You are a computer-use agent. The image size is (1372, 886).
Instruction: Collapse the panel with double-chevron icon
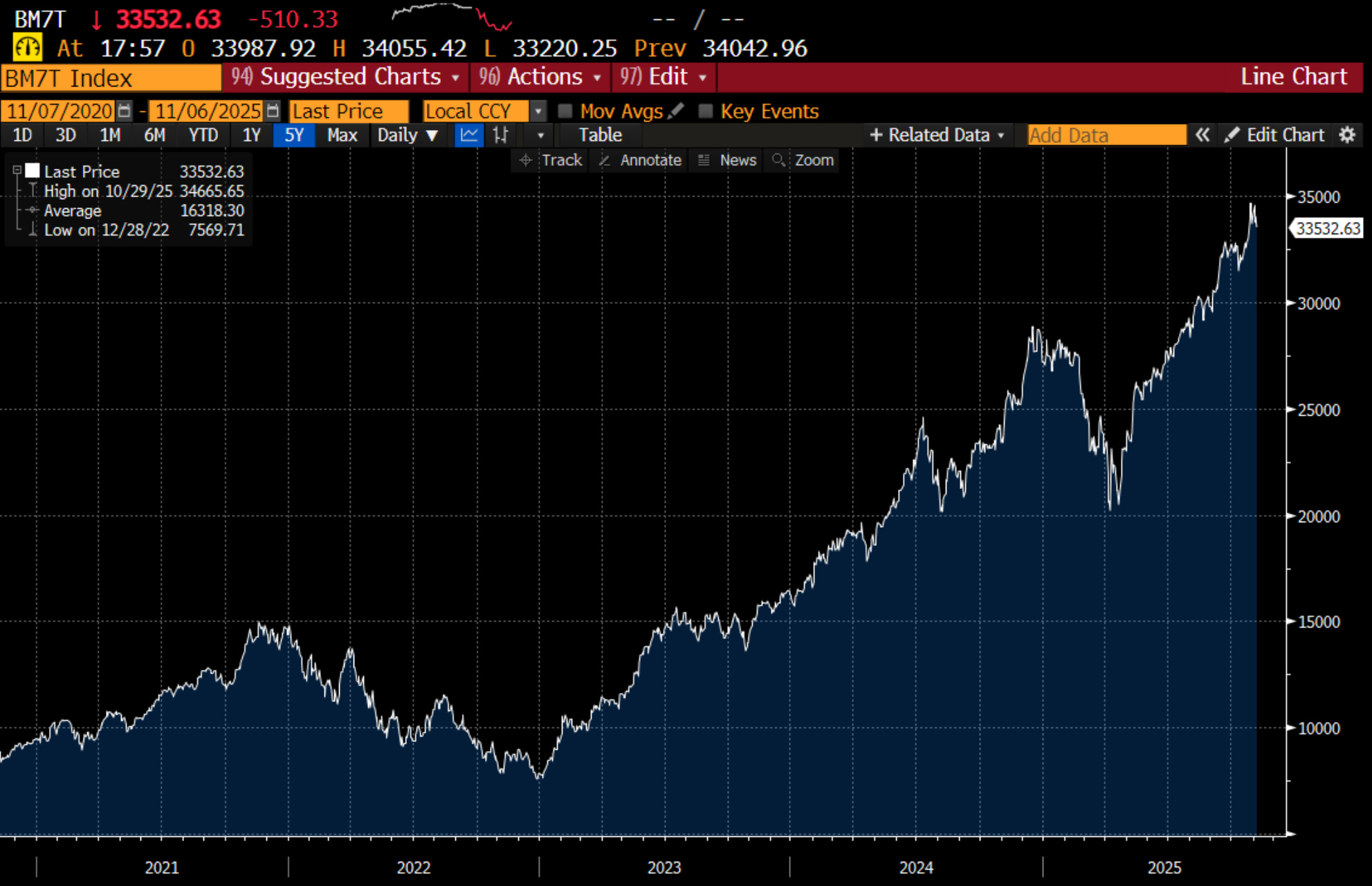pyautogui.click(x=1202, y=135)
